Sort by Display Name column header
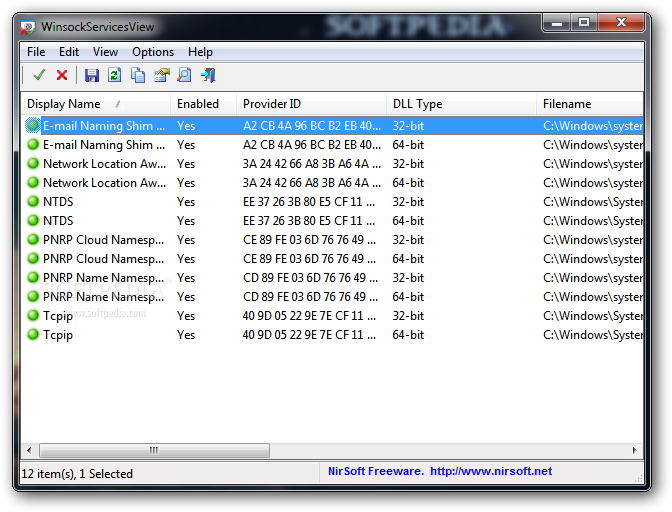Screen dimensions: 672x512 click(x=96, y=104)
